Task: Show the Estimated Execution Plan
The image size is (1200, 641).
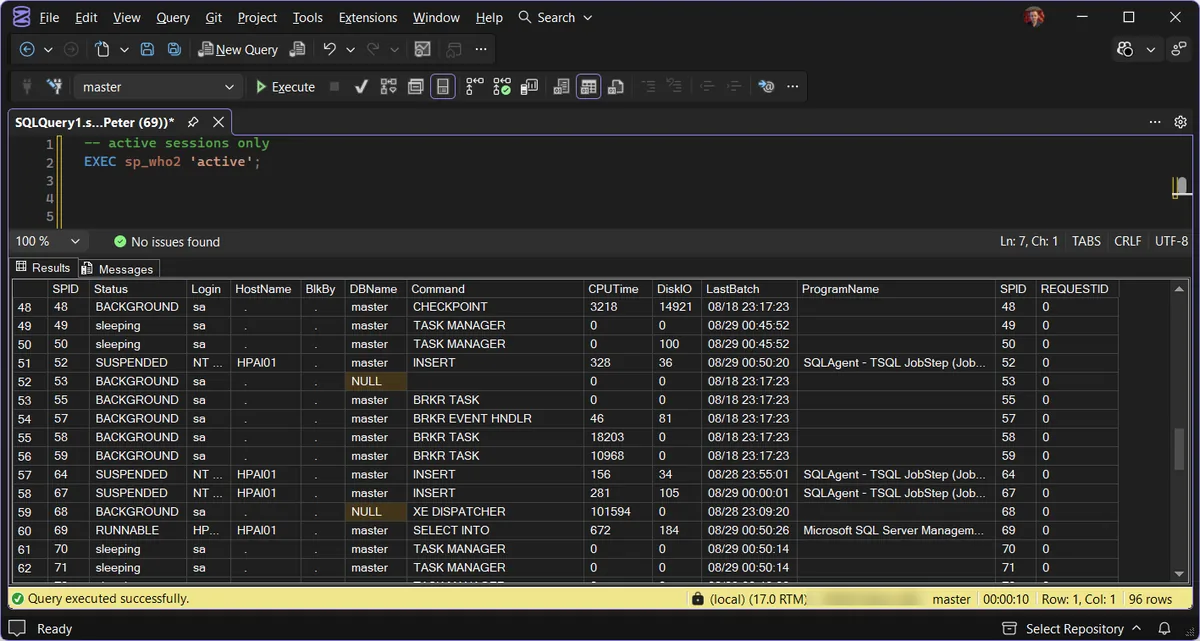Action: point(388,87)
